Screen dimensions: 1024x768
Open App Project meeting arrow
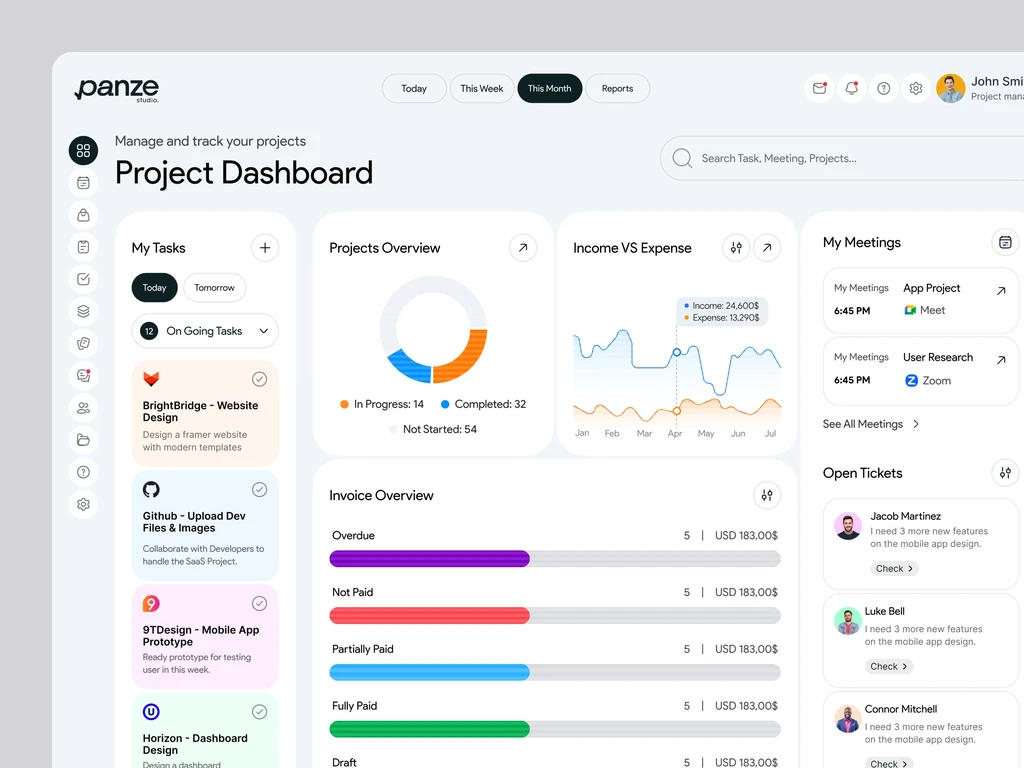[x=1001, y=291]
